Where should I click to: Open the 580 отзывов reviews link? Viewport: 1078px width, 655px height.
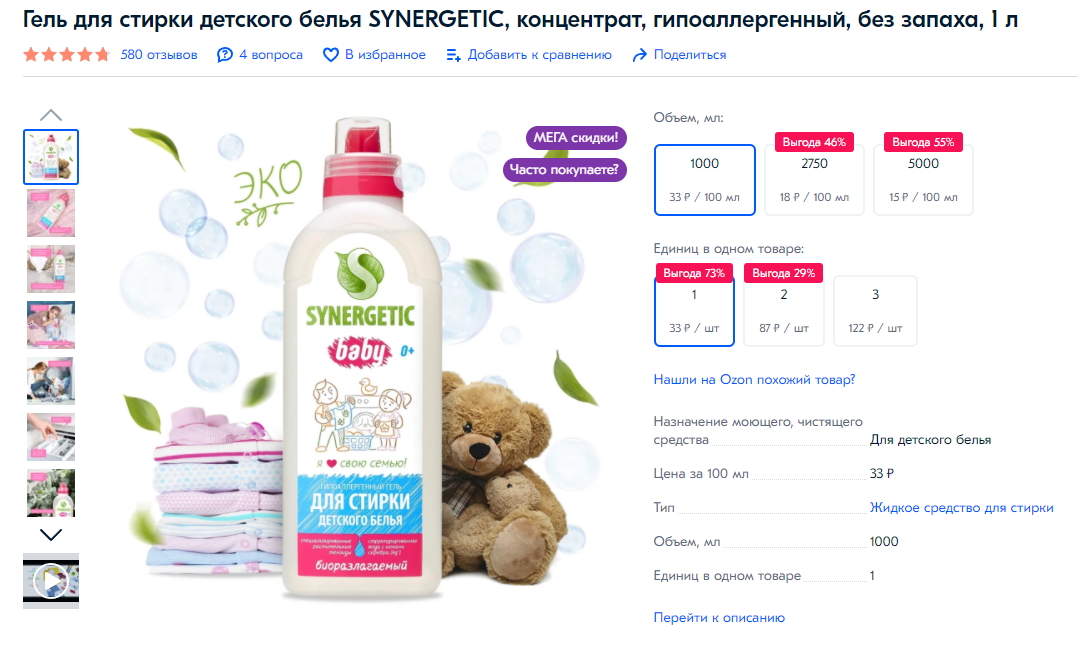tap(159, 55)
